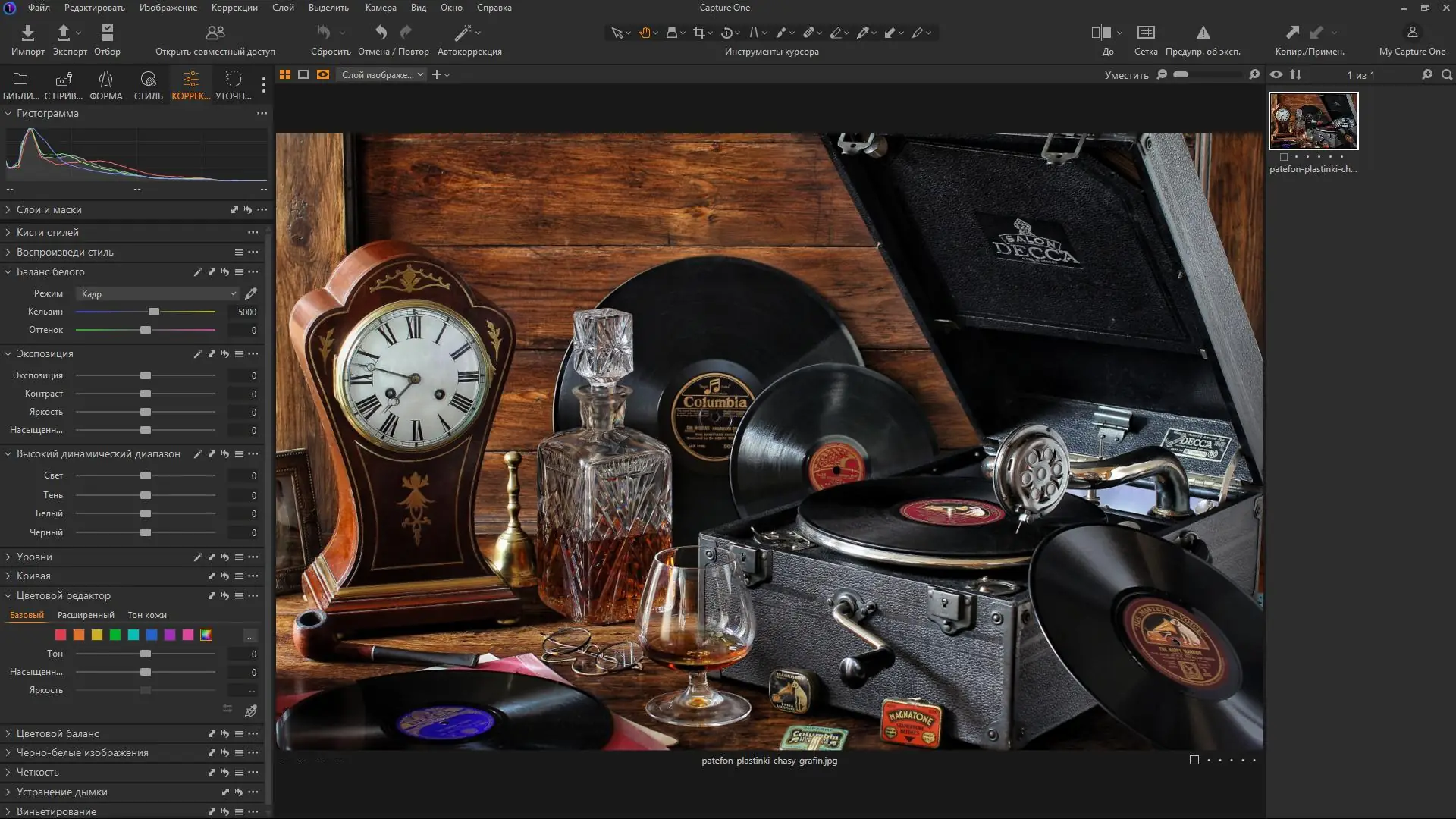Click the Reset (Сбросить) arrow icon
The width and height of the screenshot is (1456, 819).
click(324, 33)
